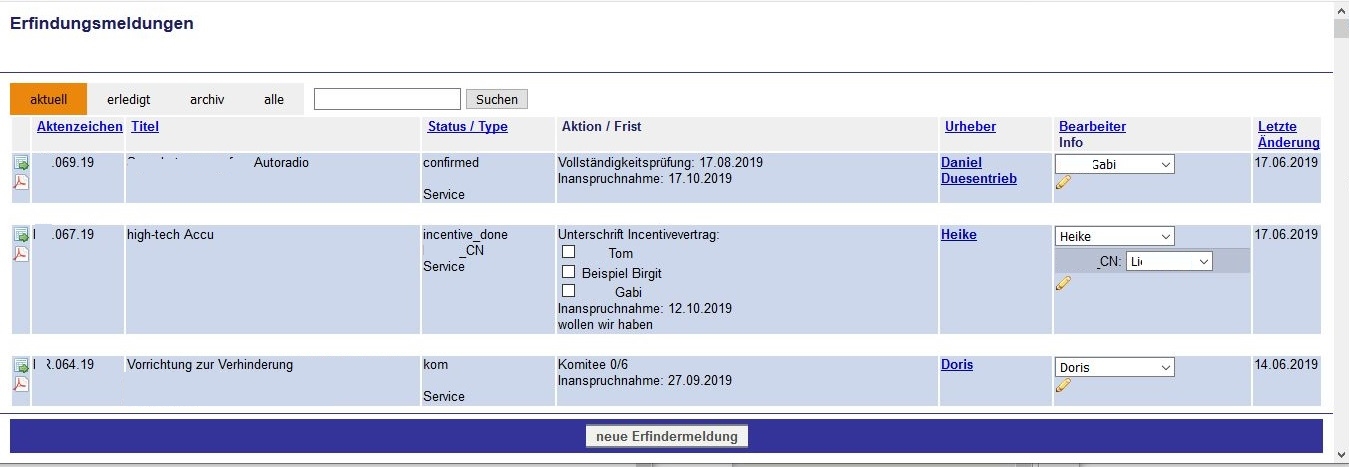Image resolution: width=1349 pixels, height=467 pixels.
Task: Expand the _CN dropdown in the Accu row
Action: coord(1168,261)
